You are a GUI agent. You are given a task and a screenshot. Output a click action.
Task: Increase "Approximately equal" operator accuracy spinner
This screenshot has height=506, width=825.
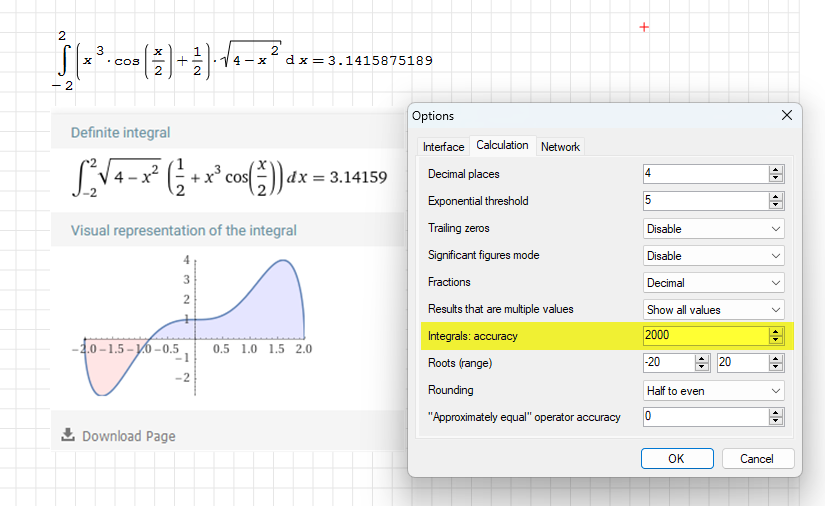[776, 413]
